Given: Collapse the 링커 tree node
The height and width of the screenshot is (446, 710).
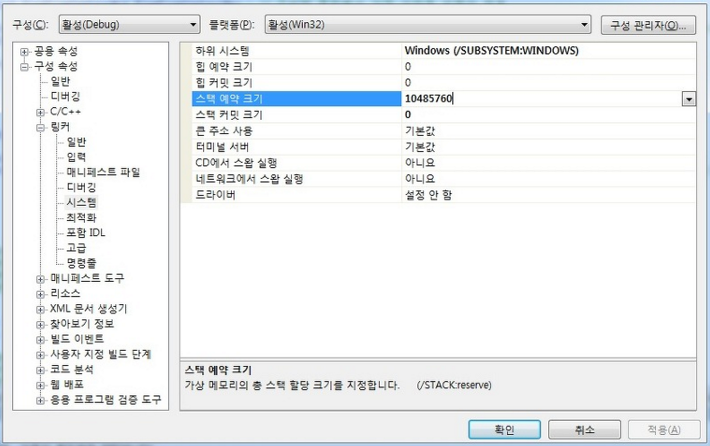Looking at the screenshot, I should coord(41,128).
